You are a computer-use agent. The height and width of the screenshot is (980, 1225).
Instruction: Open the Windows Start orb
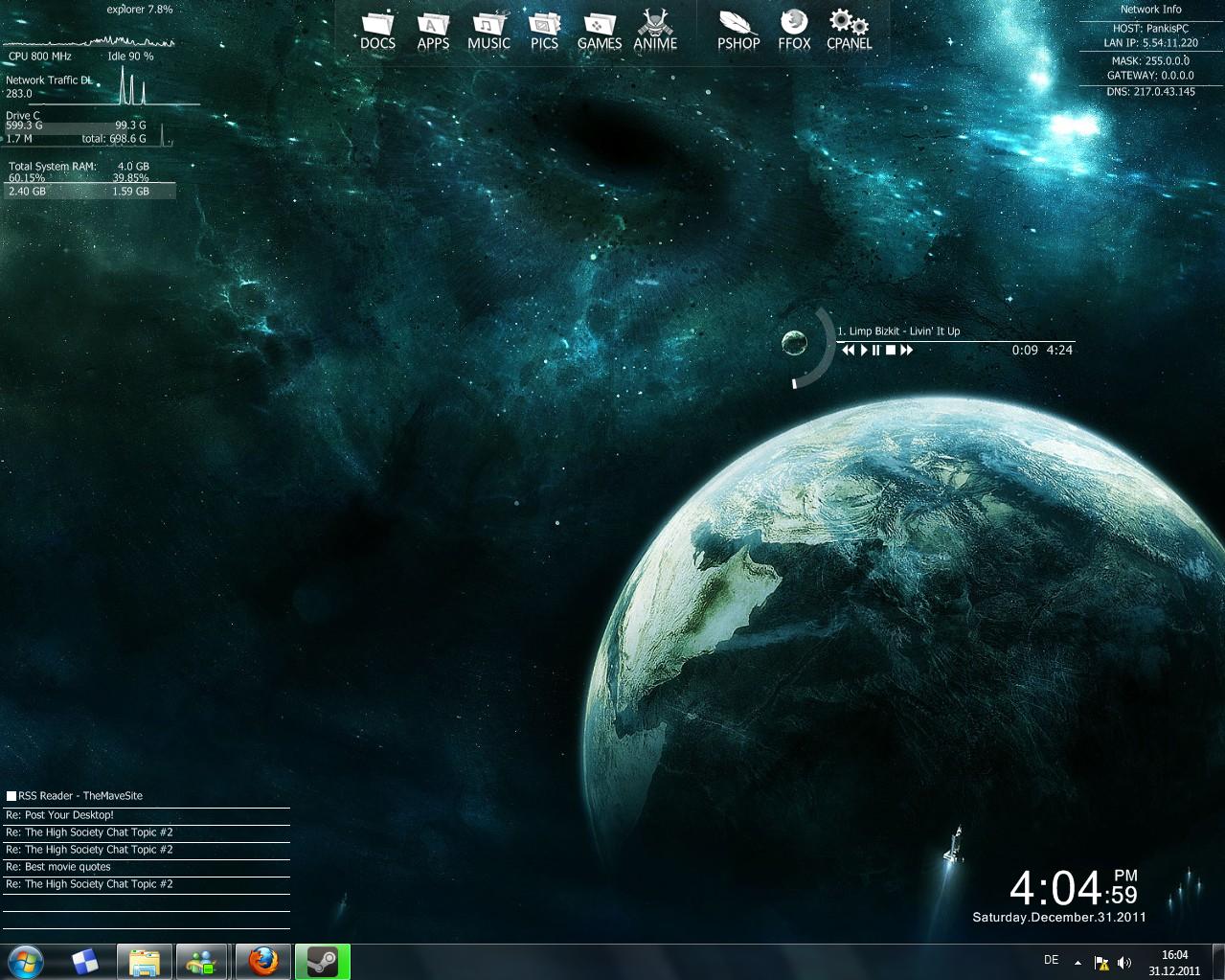pos(25,962)
